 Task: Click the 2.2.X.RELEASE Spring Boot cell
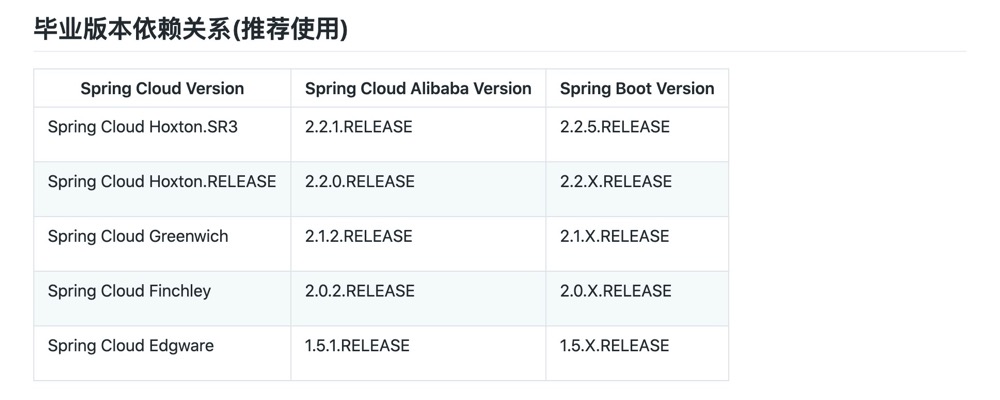(x=616, y=182)
